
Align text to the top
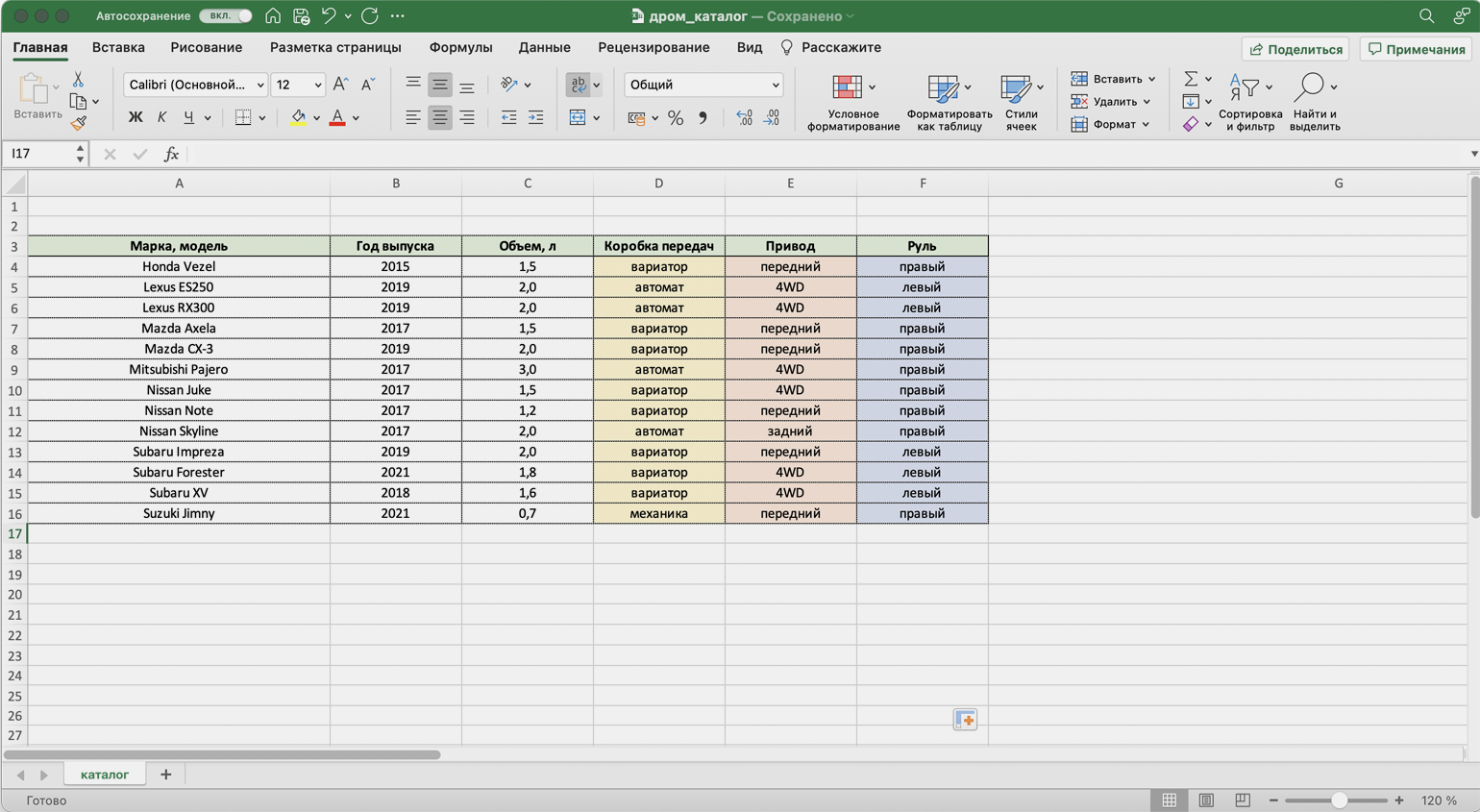tap(412, 85)
